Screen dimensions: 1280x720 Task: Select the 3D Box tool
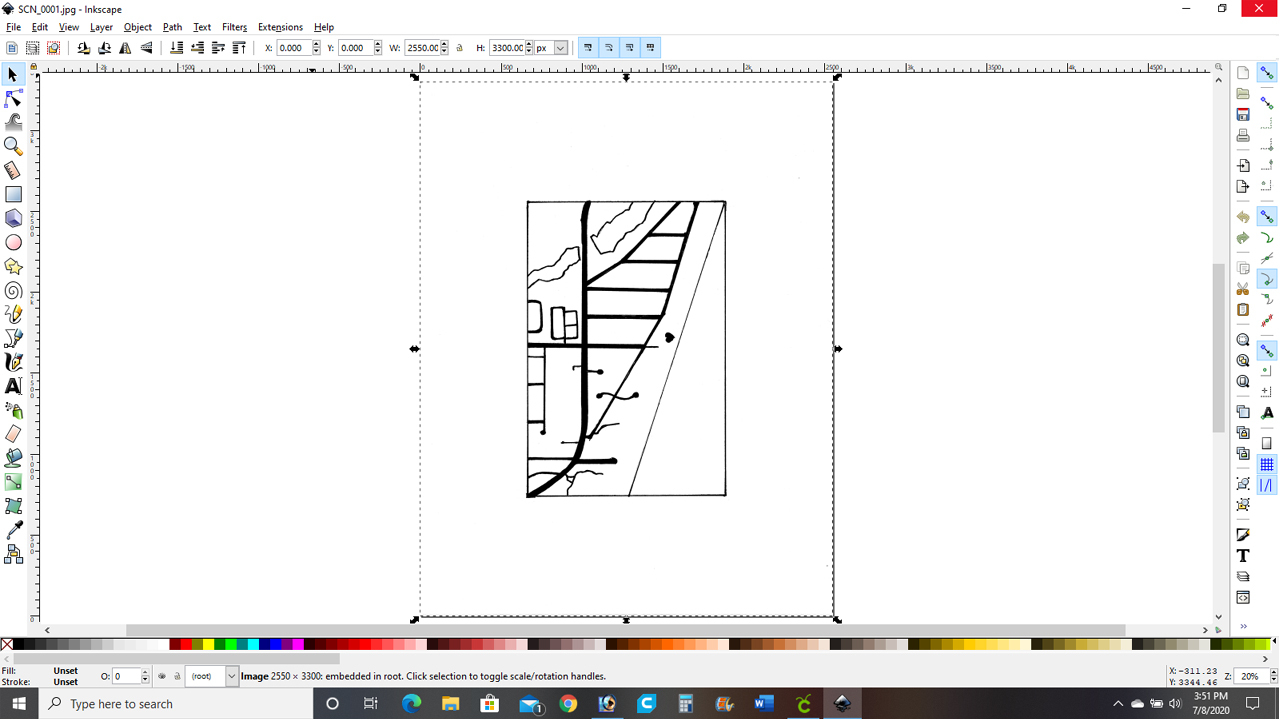click(x=13, y=218)
